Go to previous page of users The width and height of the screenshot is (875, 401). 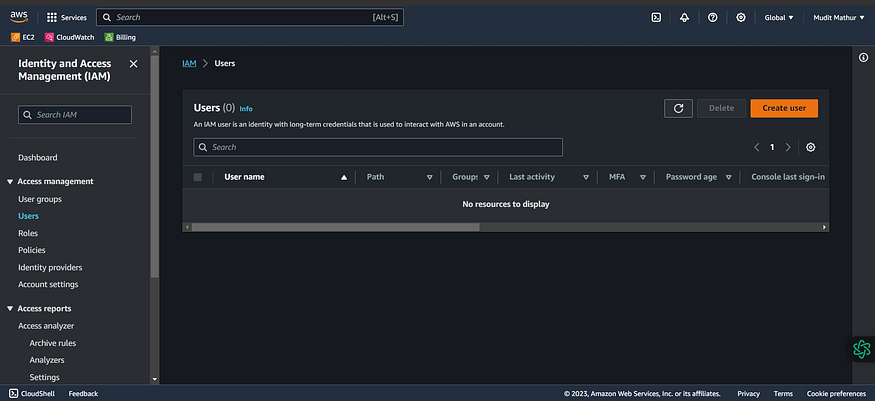tap(757, 147)
